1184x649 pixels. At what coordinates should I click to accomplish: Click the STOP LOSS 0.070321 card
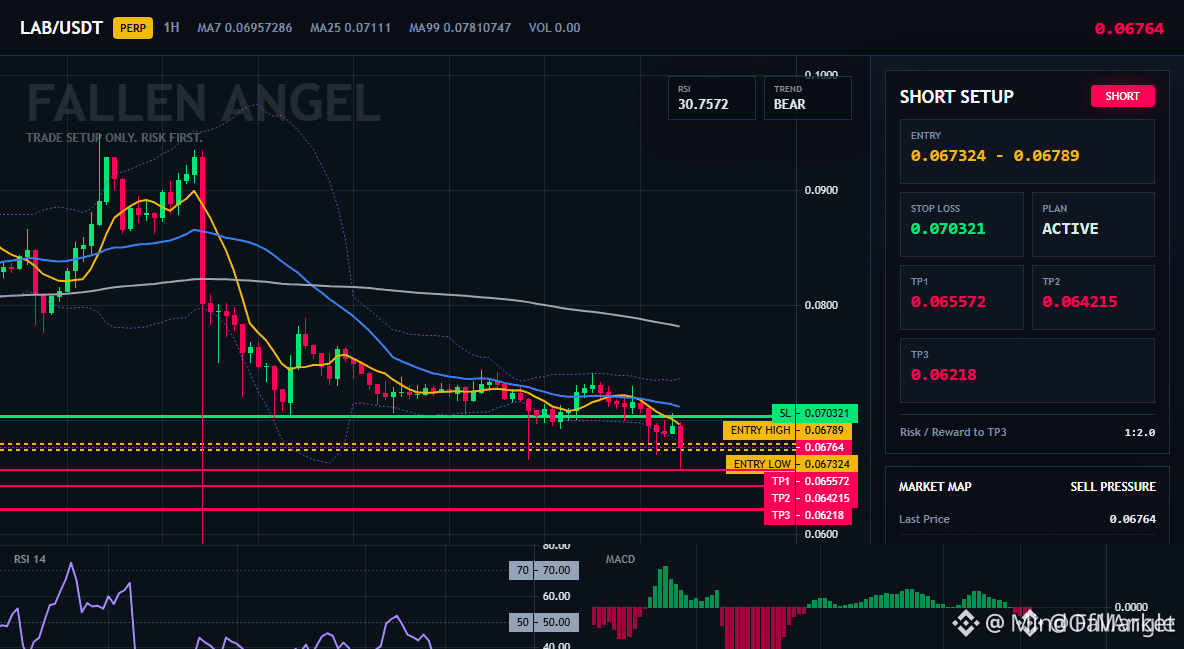961,224
